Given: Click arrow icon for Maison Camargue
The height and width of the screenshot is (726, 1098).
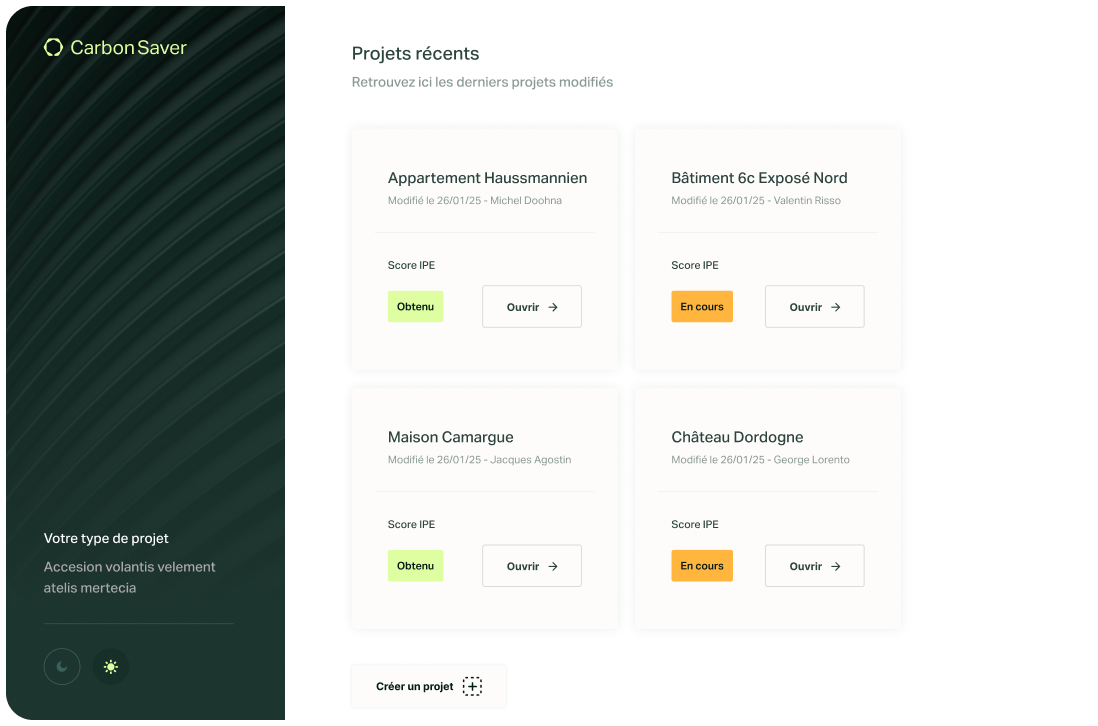Looking at the screenshot, I should [553, 567].
